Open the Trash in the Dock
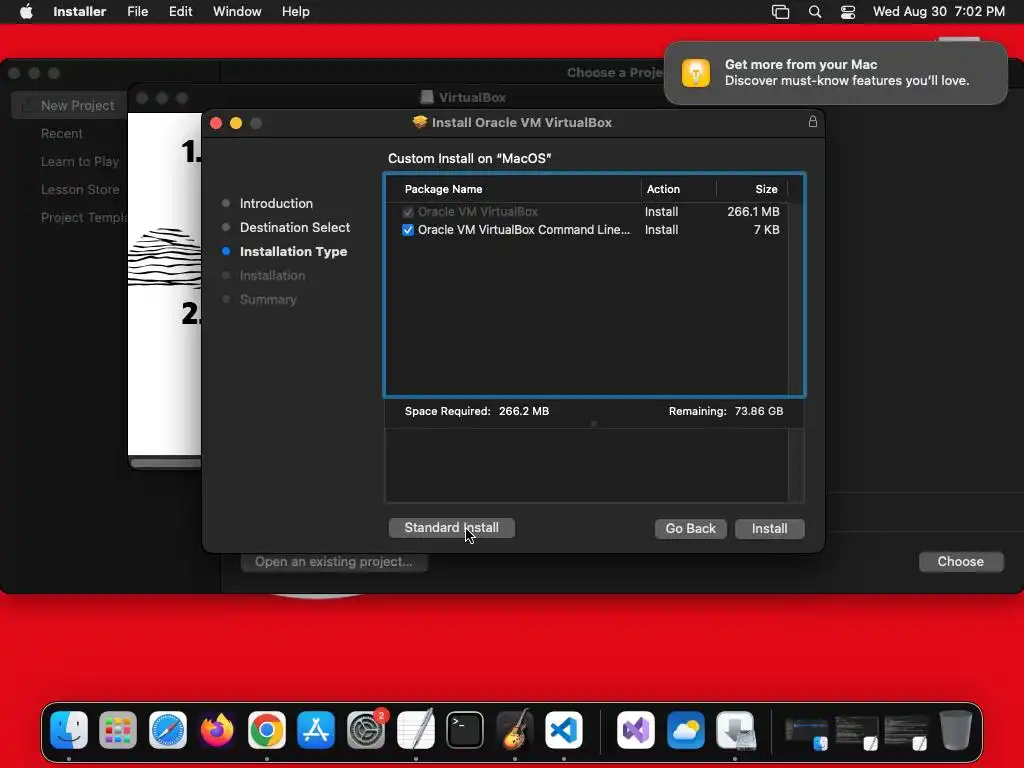This screenshot has width=1024, height=768. [955, 729]
